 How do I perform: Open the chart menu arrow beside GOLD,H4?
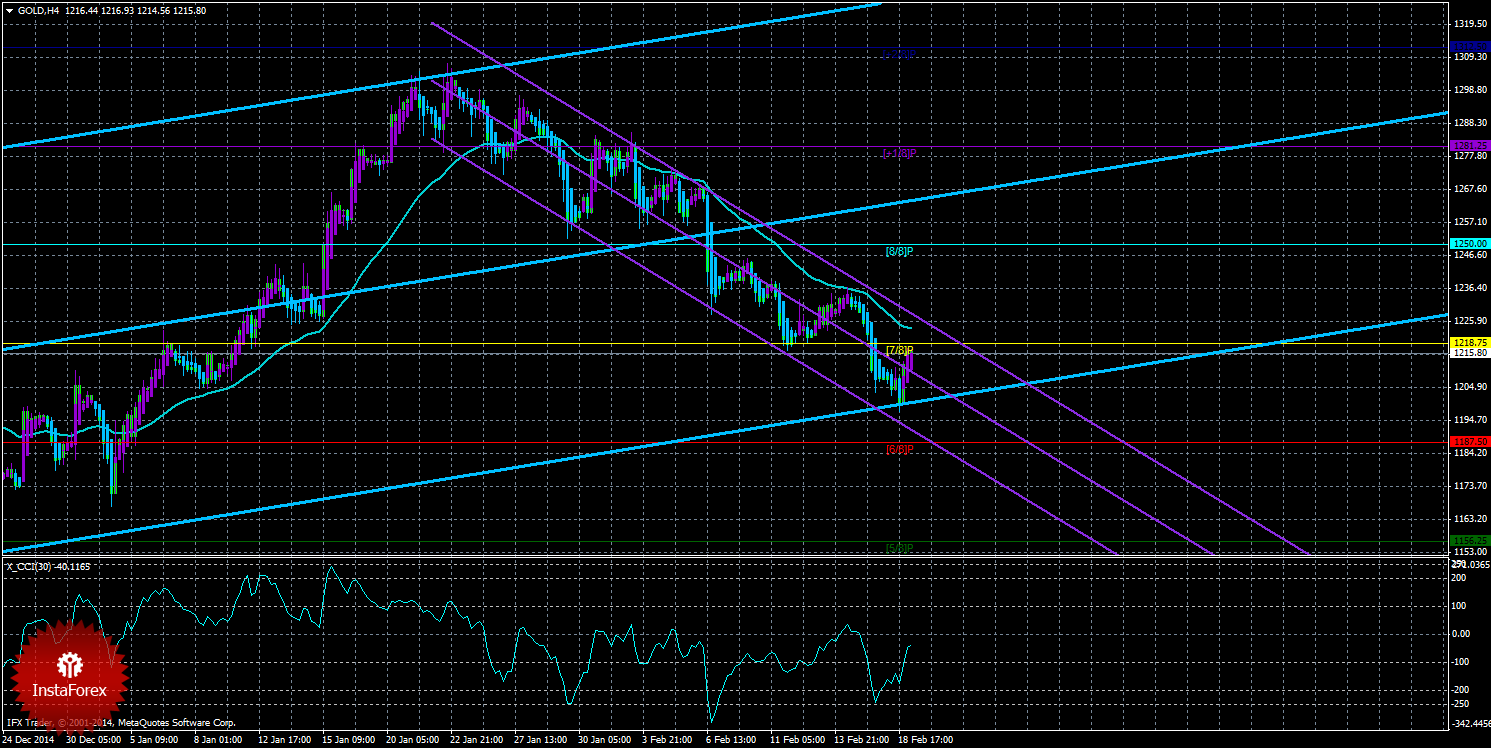pos(9,9)
